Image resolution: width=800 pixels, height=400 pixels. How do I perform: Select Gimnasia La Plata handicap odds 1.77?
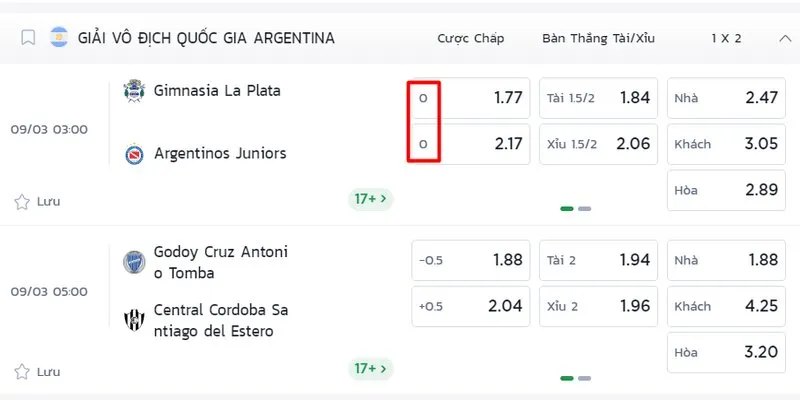(470, 98)
